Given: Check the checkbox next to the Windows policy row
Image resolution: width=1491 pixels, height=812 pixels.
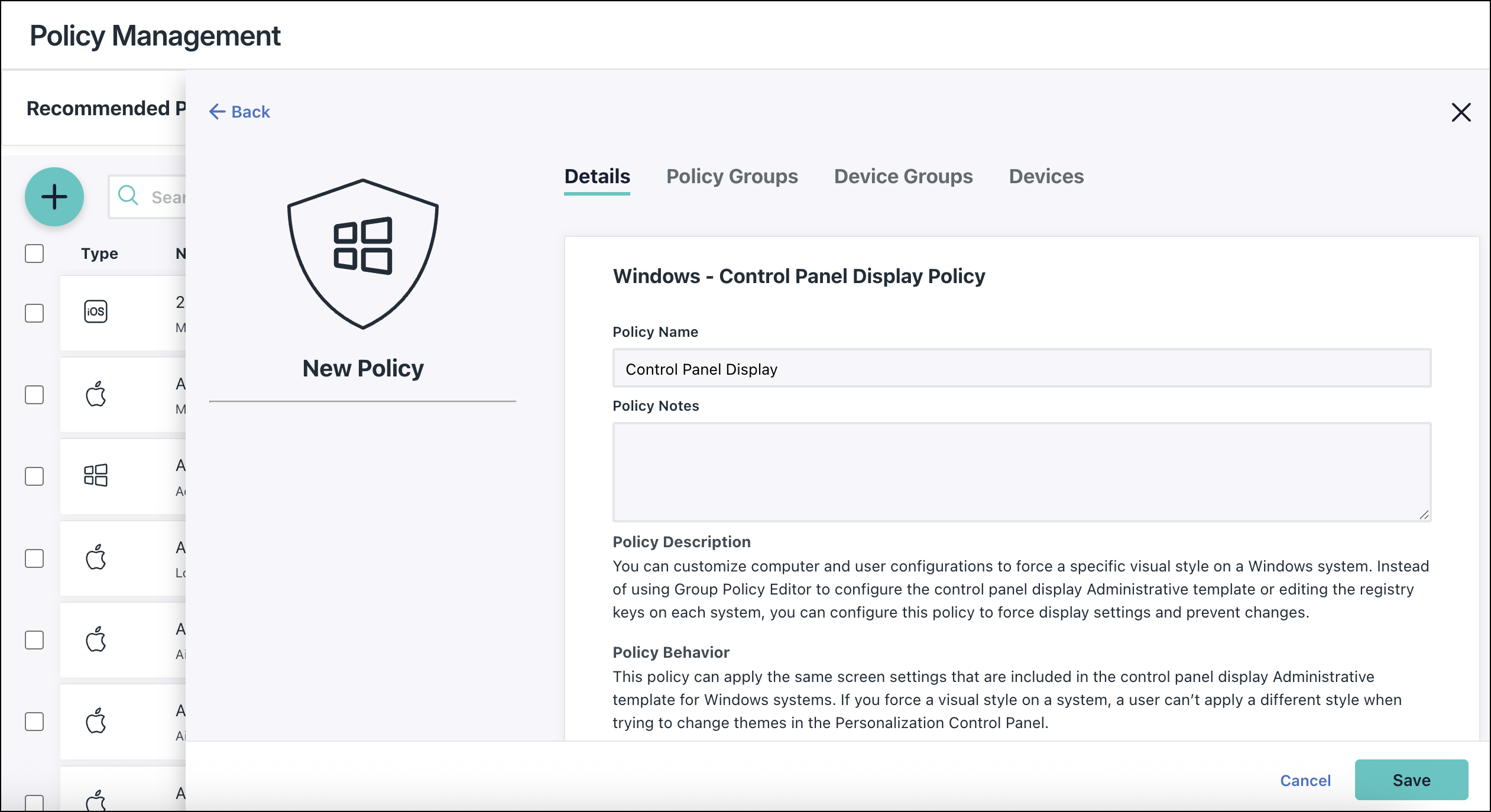Looking at the screenshot, I should point(34,476).
